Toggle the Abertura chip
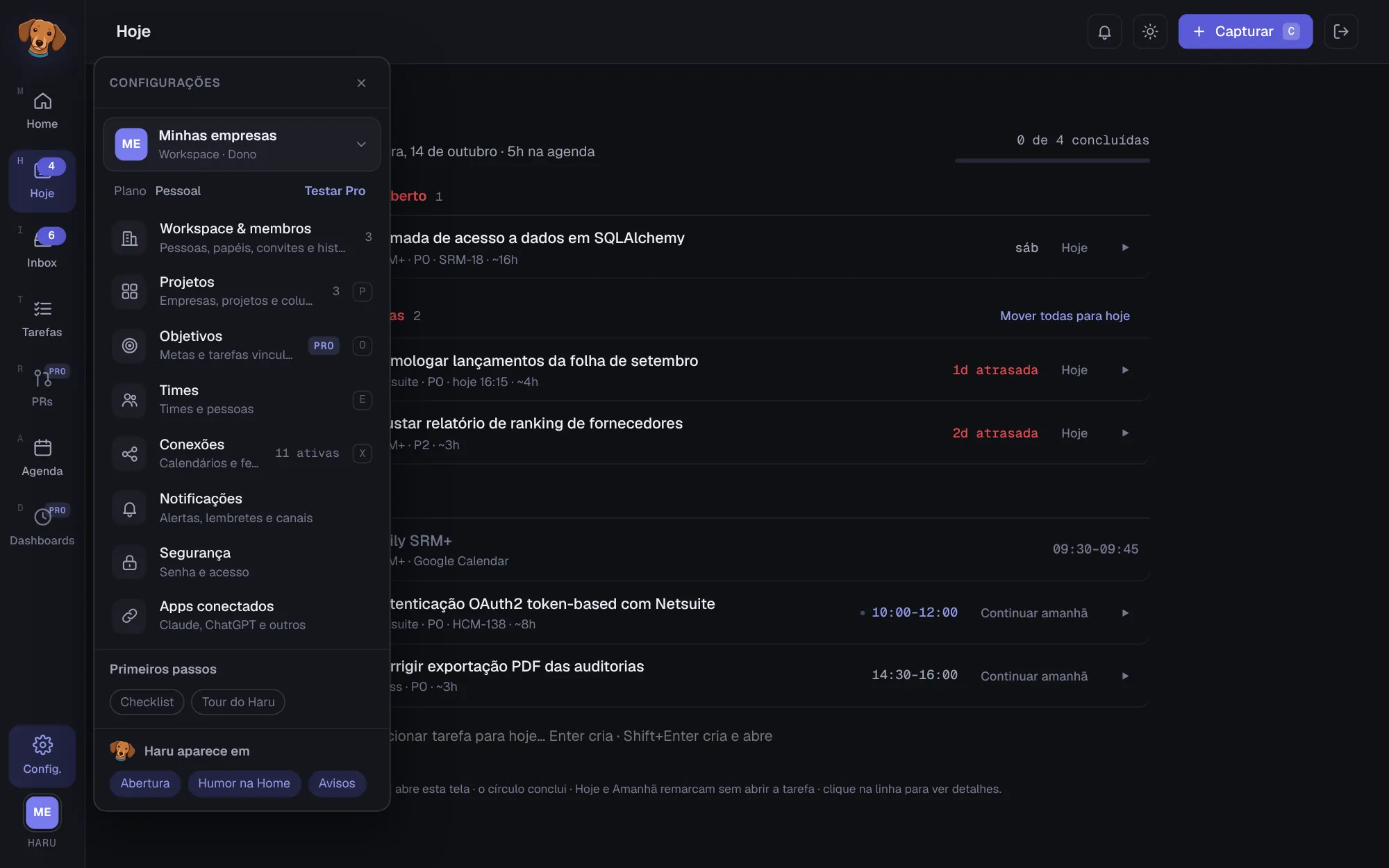Viewport: 1389px width, 868px height. point(145,783)
